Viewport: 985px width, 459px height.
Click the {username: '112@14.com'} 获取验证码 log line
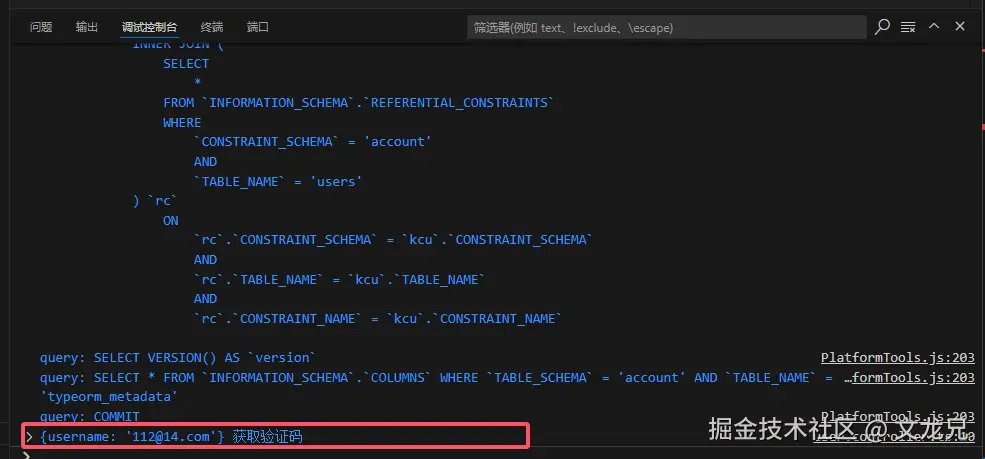pos(171,436)
